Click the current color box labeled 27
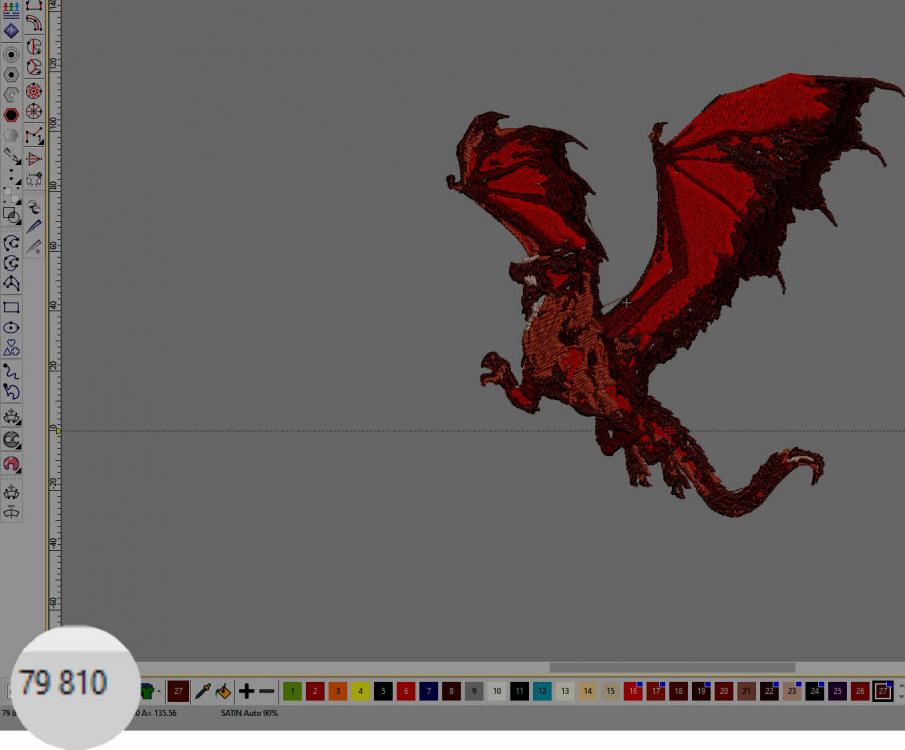The width and height of the screenshot is (905, 750). click(178, 691)
